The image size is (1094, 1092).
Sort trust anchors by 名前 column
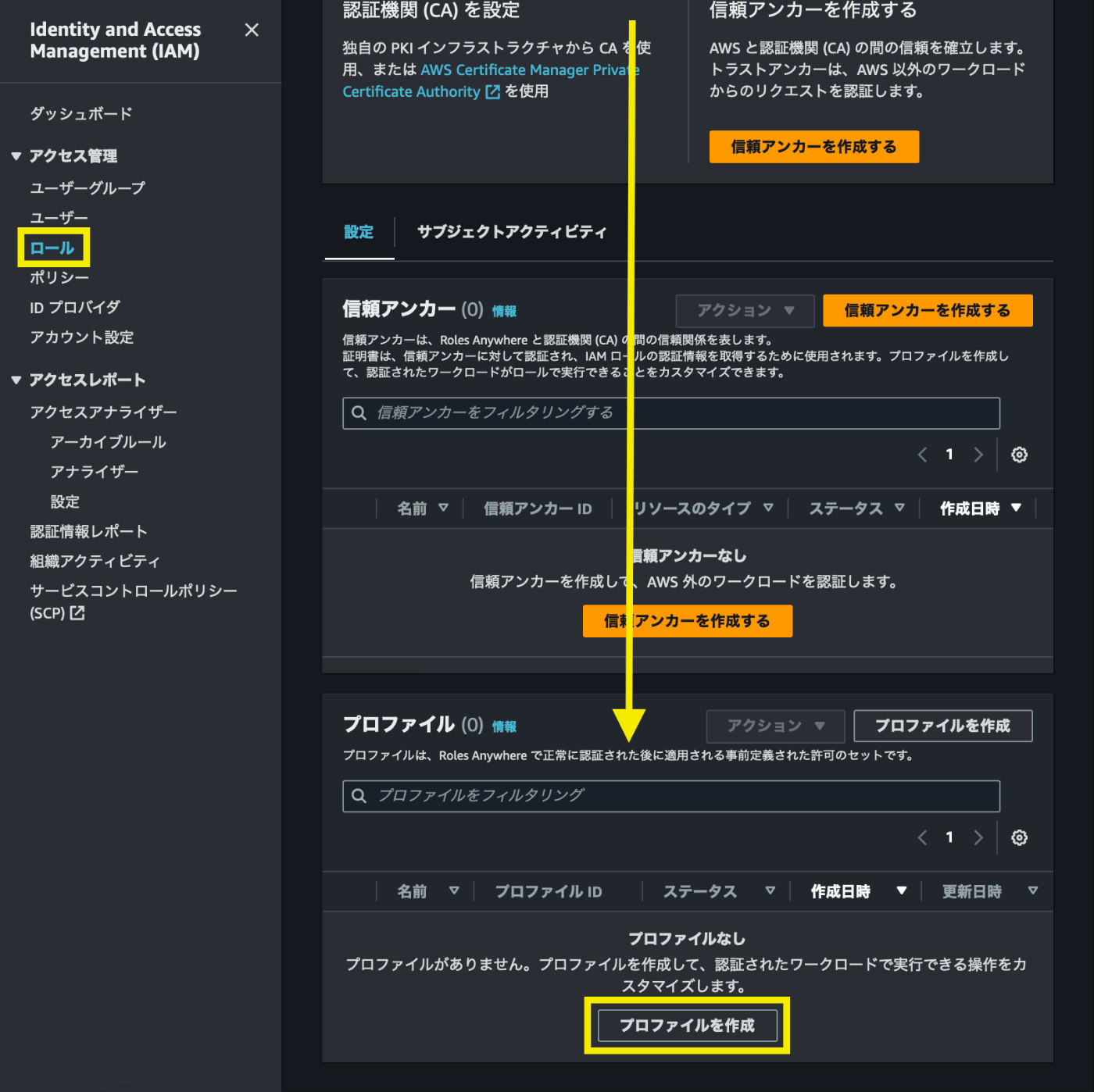[422, 509]
